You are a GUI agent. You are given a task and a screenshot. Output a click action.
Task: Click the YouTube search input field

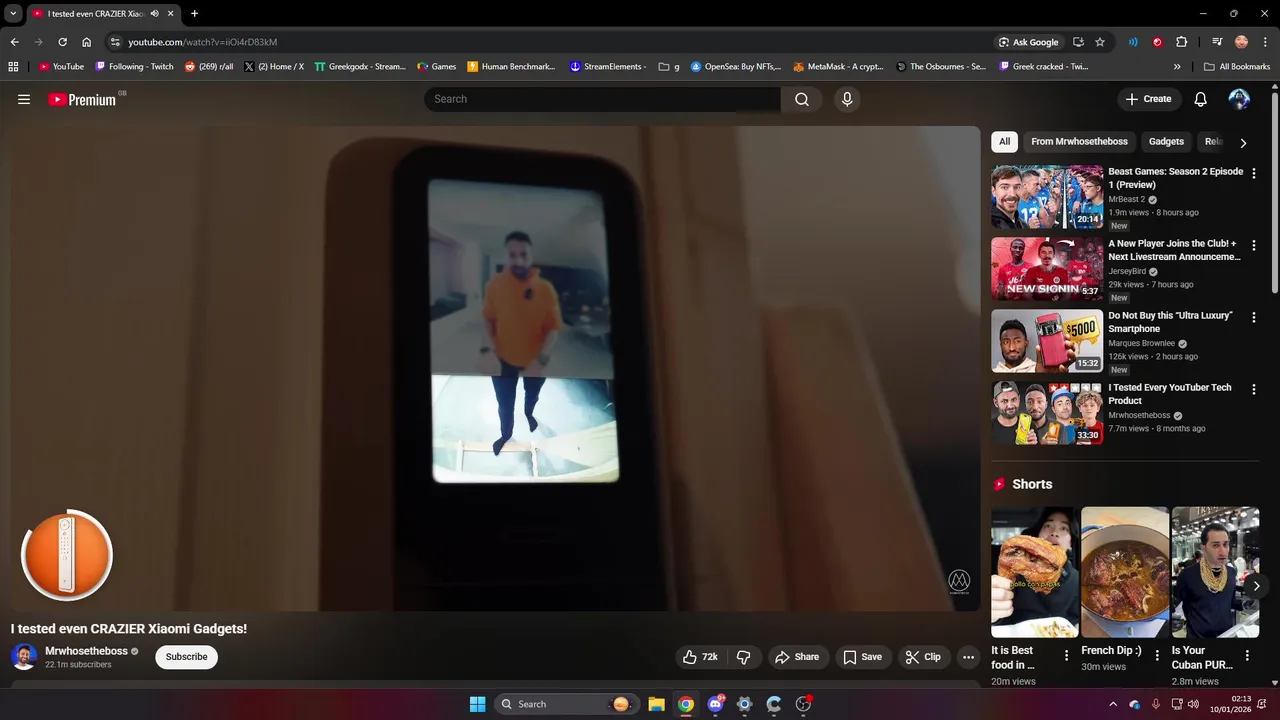602,99
